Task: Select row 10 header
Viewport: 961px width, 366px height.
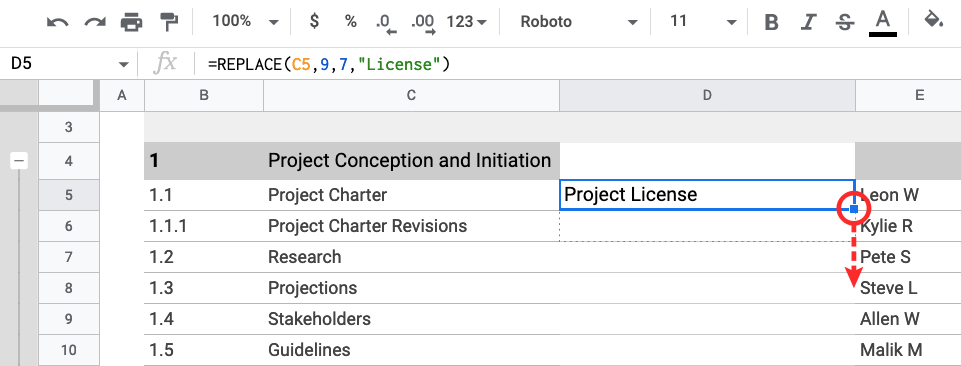Action: 69,350
